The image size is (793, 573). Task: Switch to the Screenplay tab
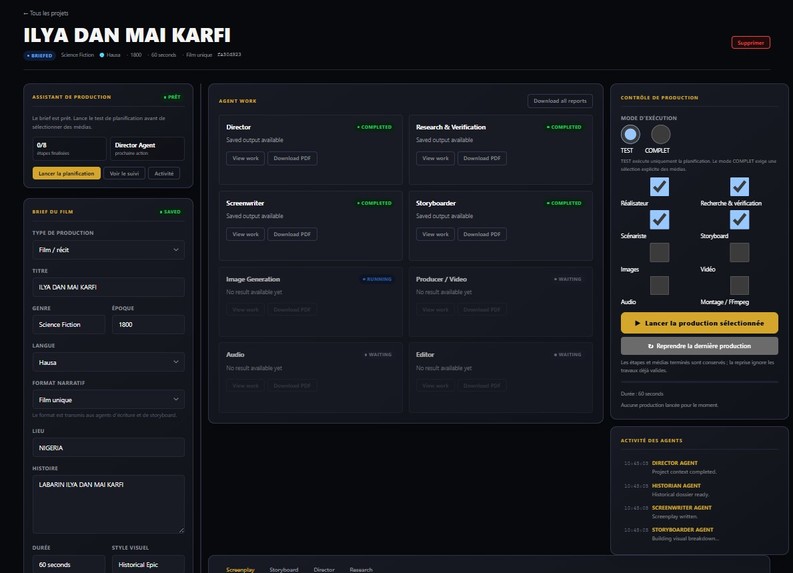[240, 569]
